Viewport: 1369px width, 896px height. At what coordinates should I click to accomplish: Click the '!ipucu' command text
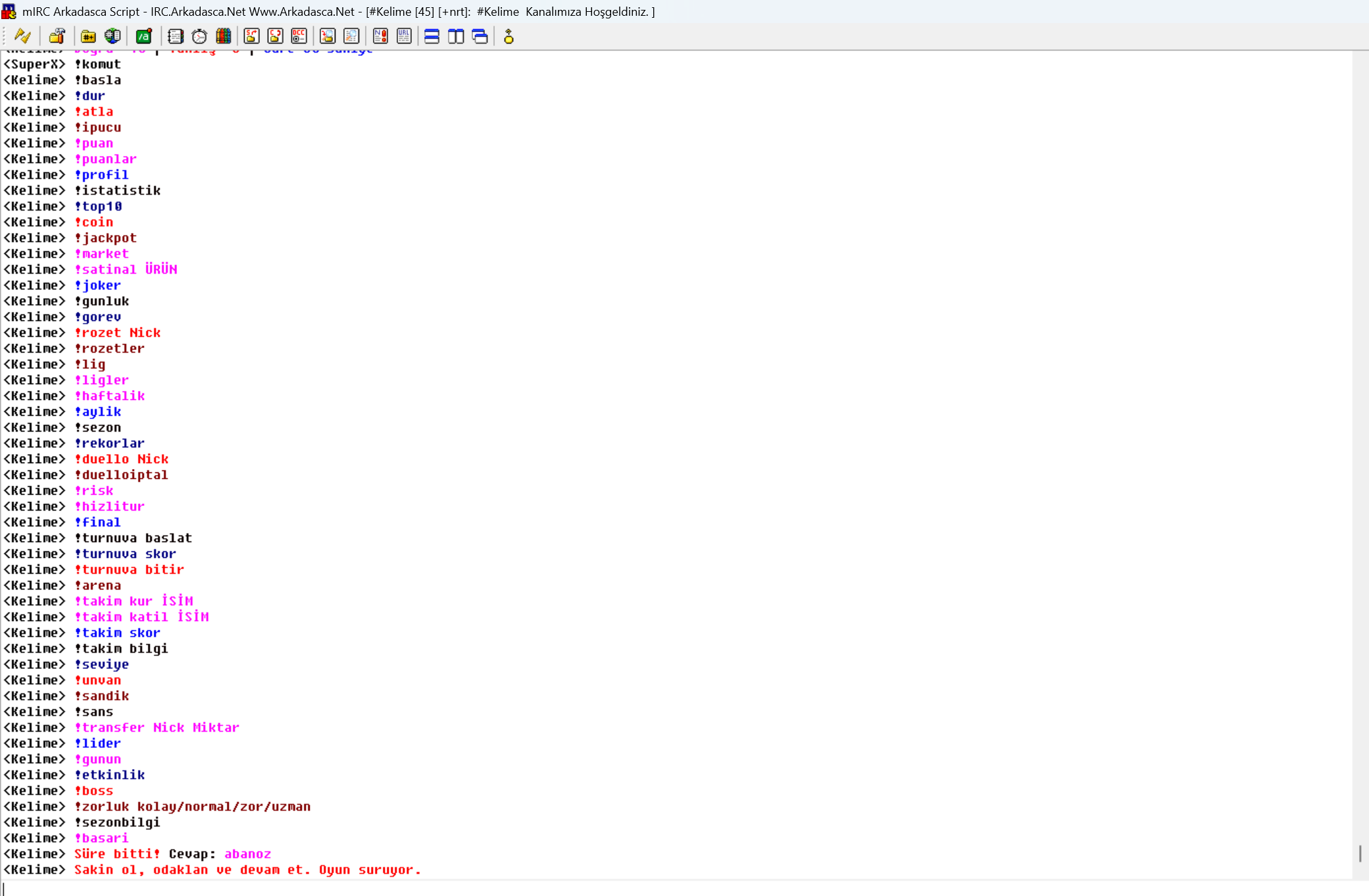point(97,128)
